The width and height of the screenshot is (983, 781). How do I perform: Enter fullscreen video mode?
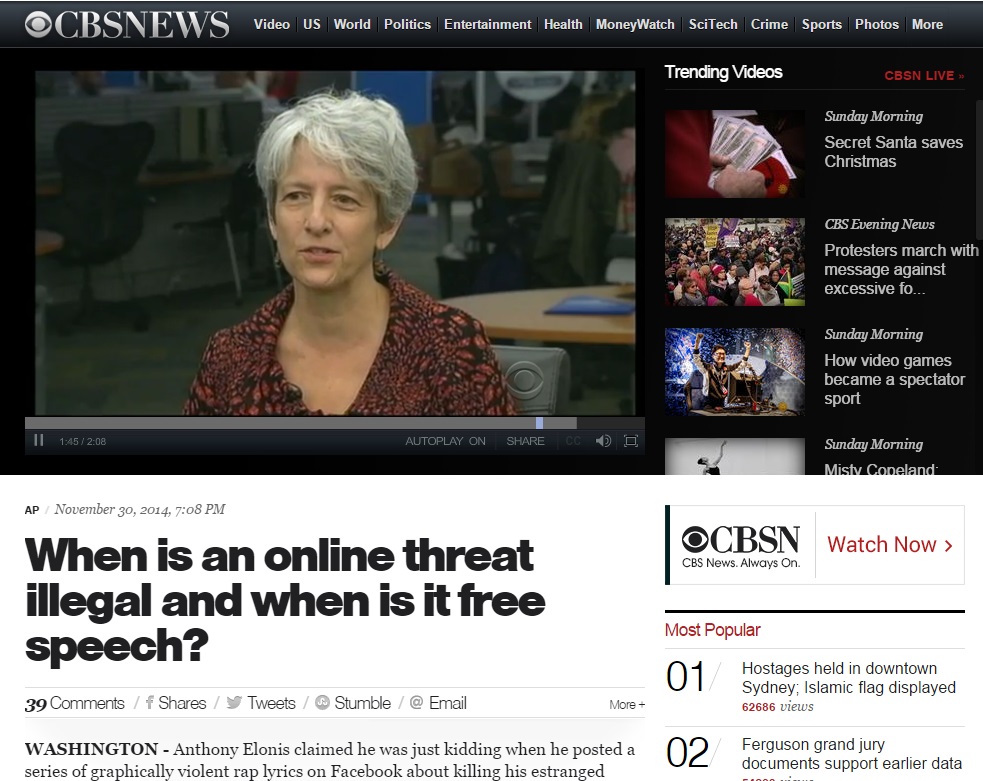tap(631, 441)
